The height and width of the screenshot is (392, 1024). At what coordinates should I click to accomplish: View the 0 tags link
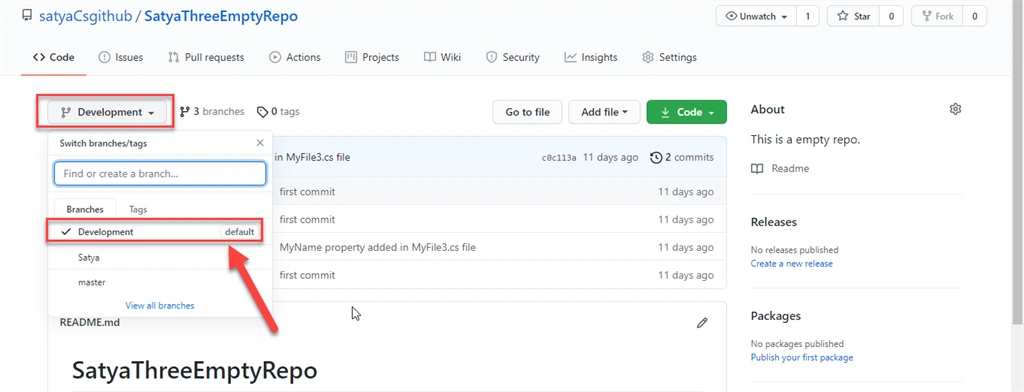point(278,112)
